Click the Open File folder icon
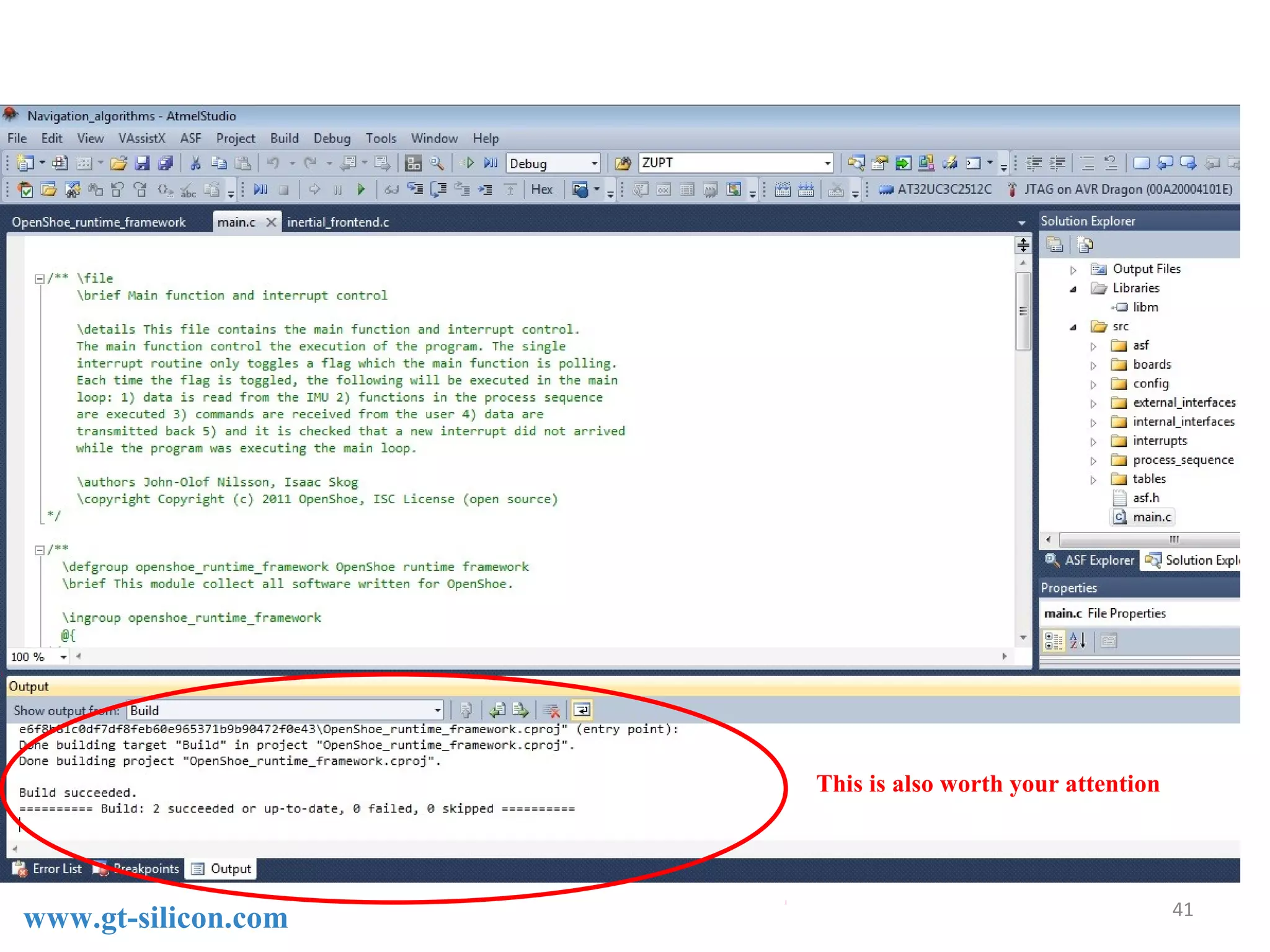This screenshot has width=1270, height=952. (x=118, y=163)
